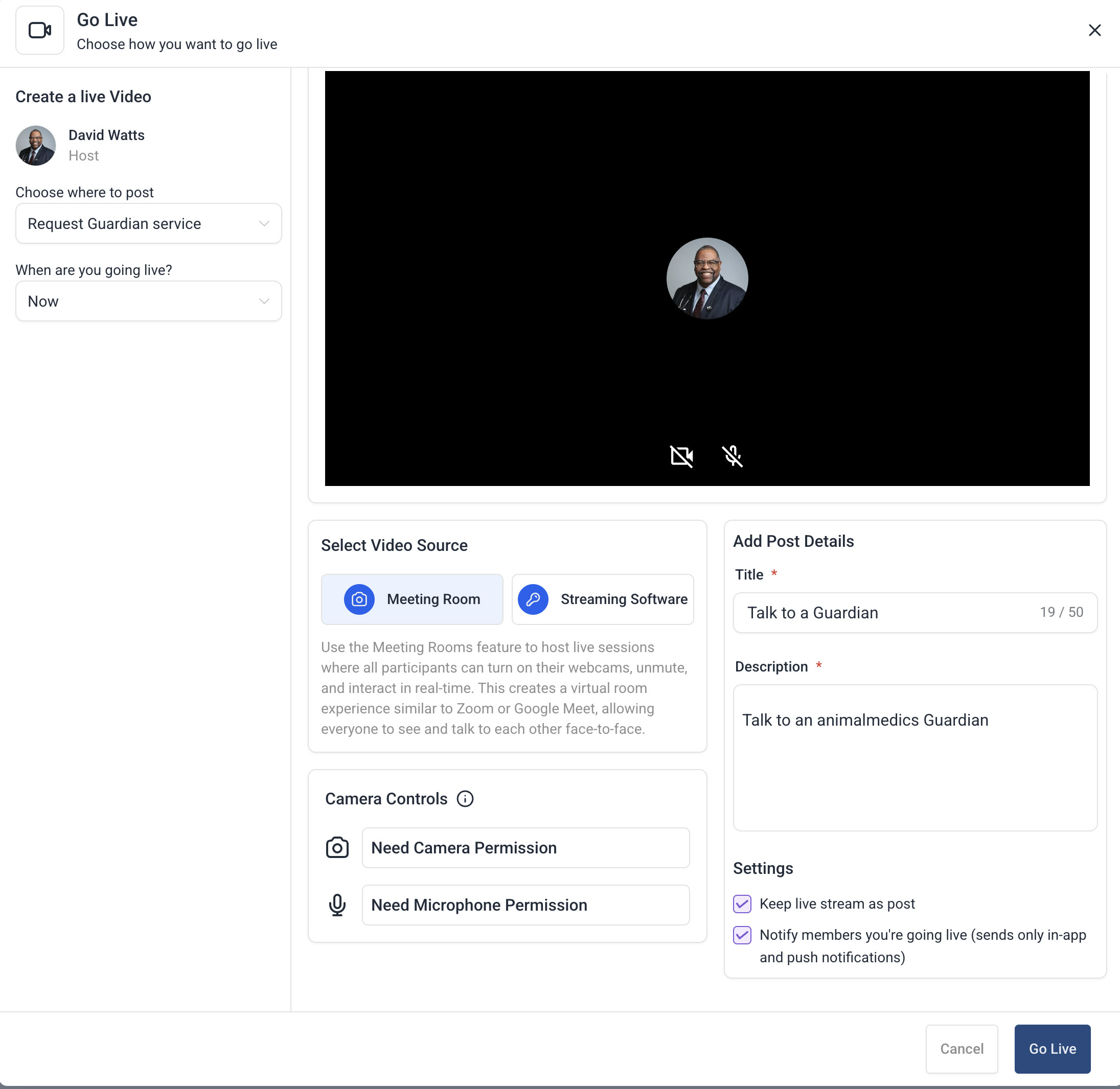Click the blue key icon on Streaming Software
This screenshot has height=1089, width=1120.
533,599
